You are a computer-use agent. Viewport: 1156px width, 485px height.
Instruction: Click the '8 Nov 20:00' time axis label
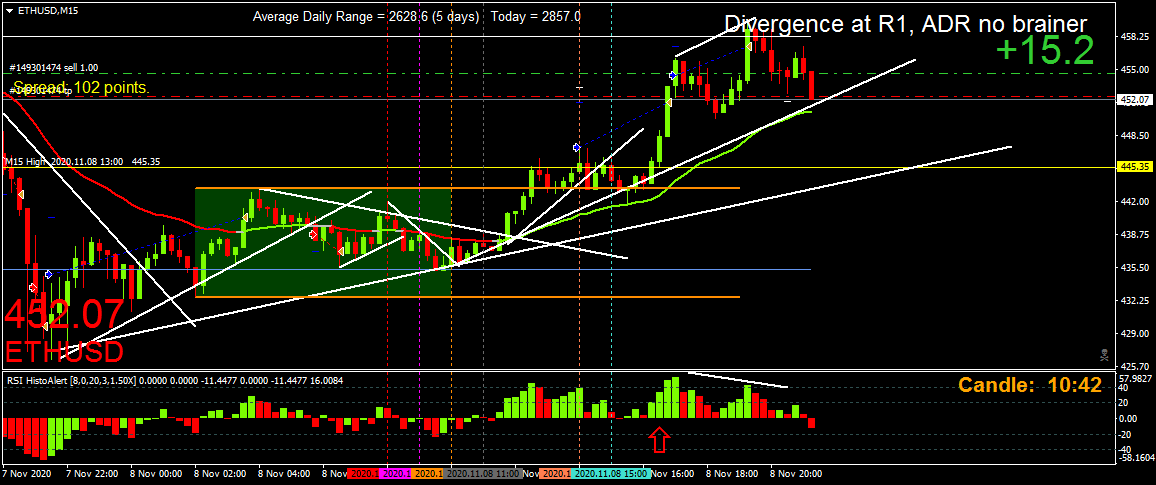pos(796,473)
